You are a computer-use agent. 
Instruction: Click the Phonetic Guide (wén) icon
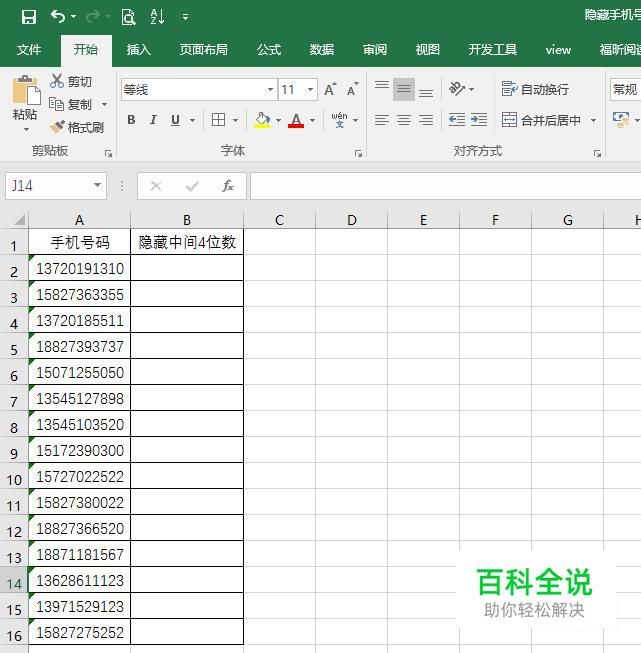[339, 120]
